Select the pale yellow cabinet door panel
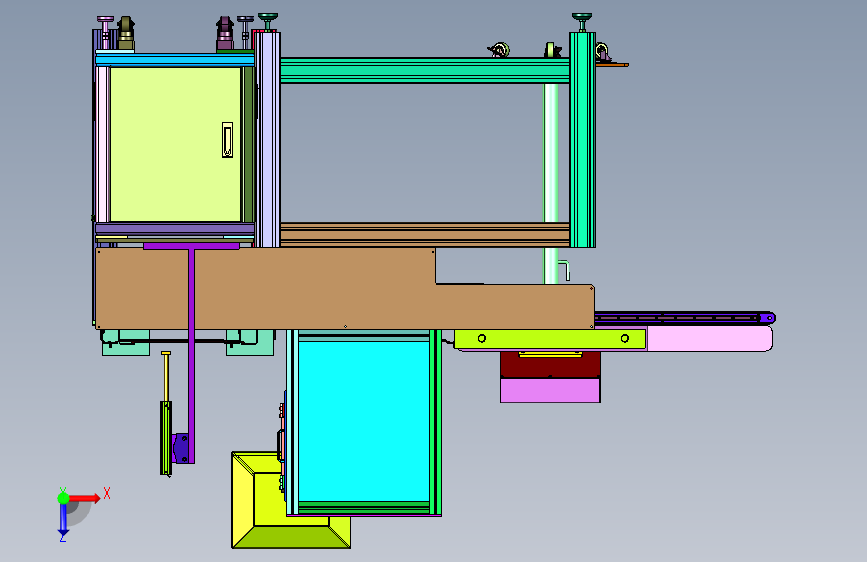 [x=175, y=144]
